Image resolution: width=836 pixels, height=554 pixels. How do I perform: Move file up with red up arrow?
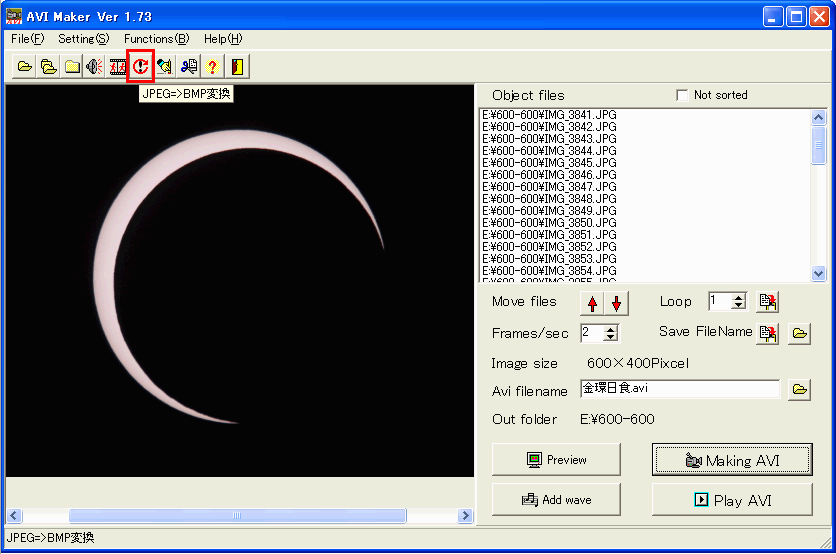(593, 303)
